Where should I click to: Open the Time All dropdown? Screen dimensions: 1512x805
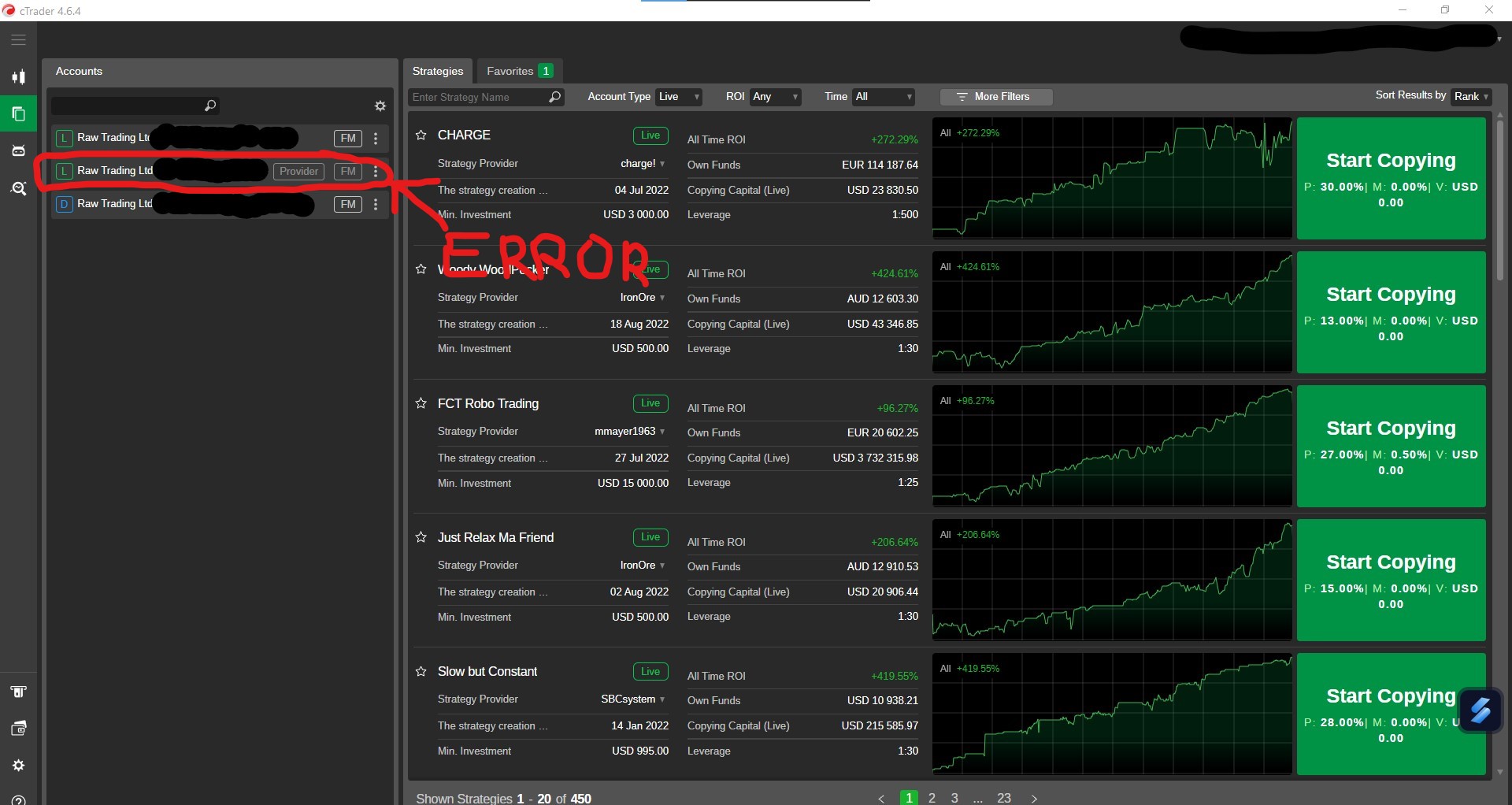[x=884, y=97]
